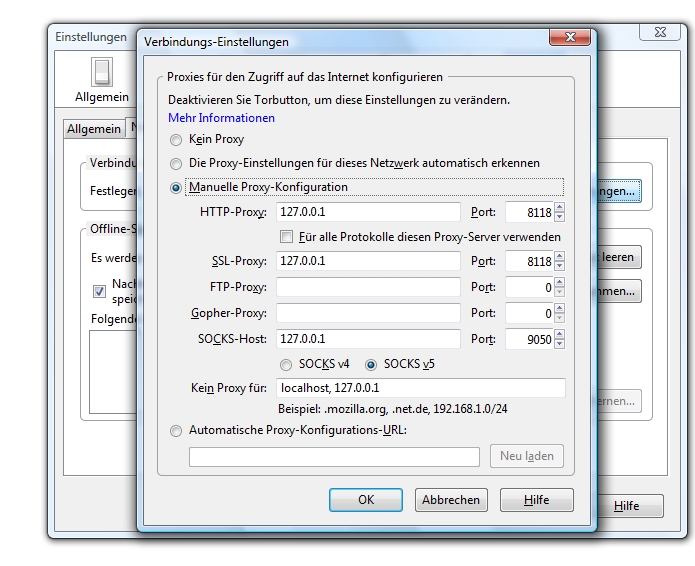695x566 pixels.
Task: Decrease the SSL-Proxy port value
Action: click(x=559, y=265)
